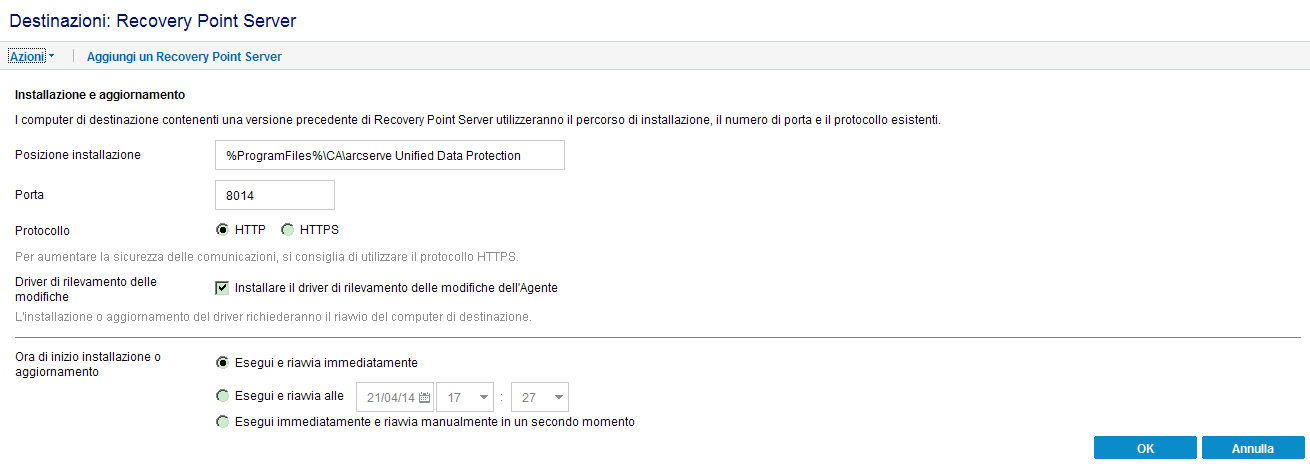The height and width of the screenshot is (466, 1310).
Task: Click the date field showing 21/04/14
Action: (x=391, y=397)
